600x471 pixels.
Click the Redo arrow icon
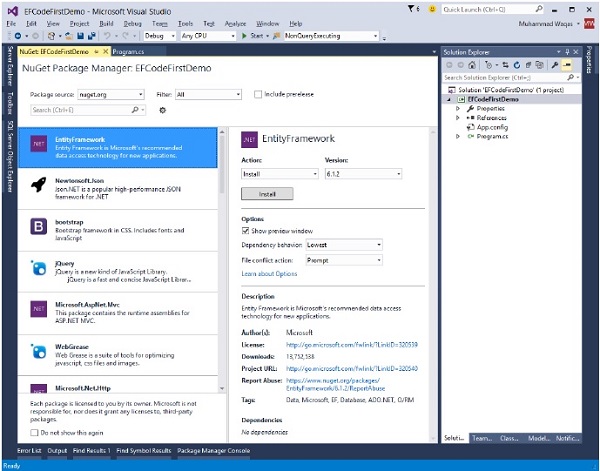tap(125, 36)
